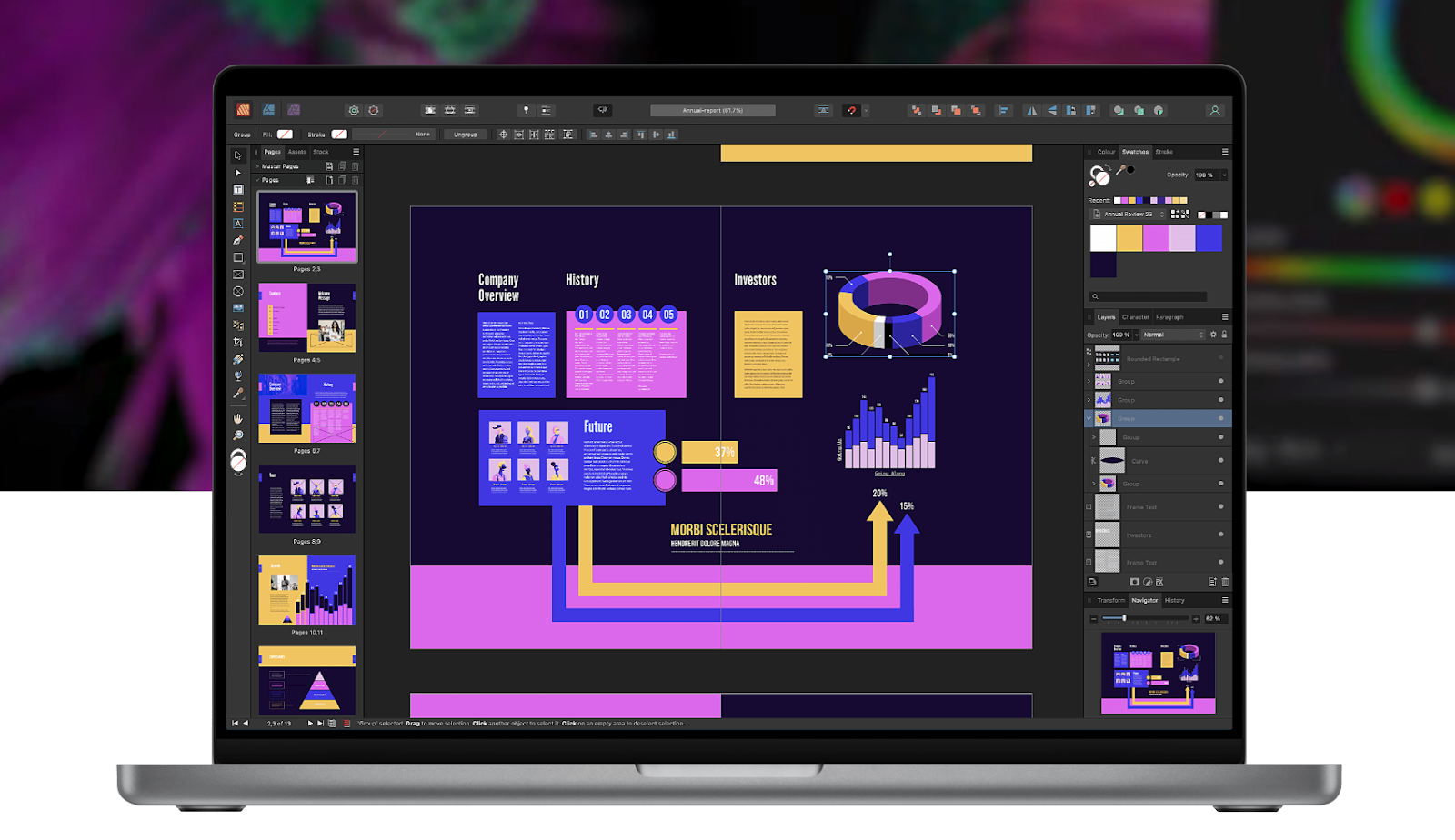This screenshot has width=1455, height=840.
Task: Switch to the Stock tab
Action: coord(321,152)
